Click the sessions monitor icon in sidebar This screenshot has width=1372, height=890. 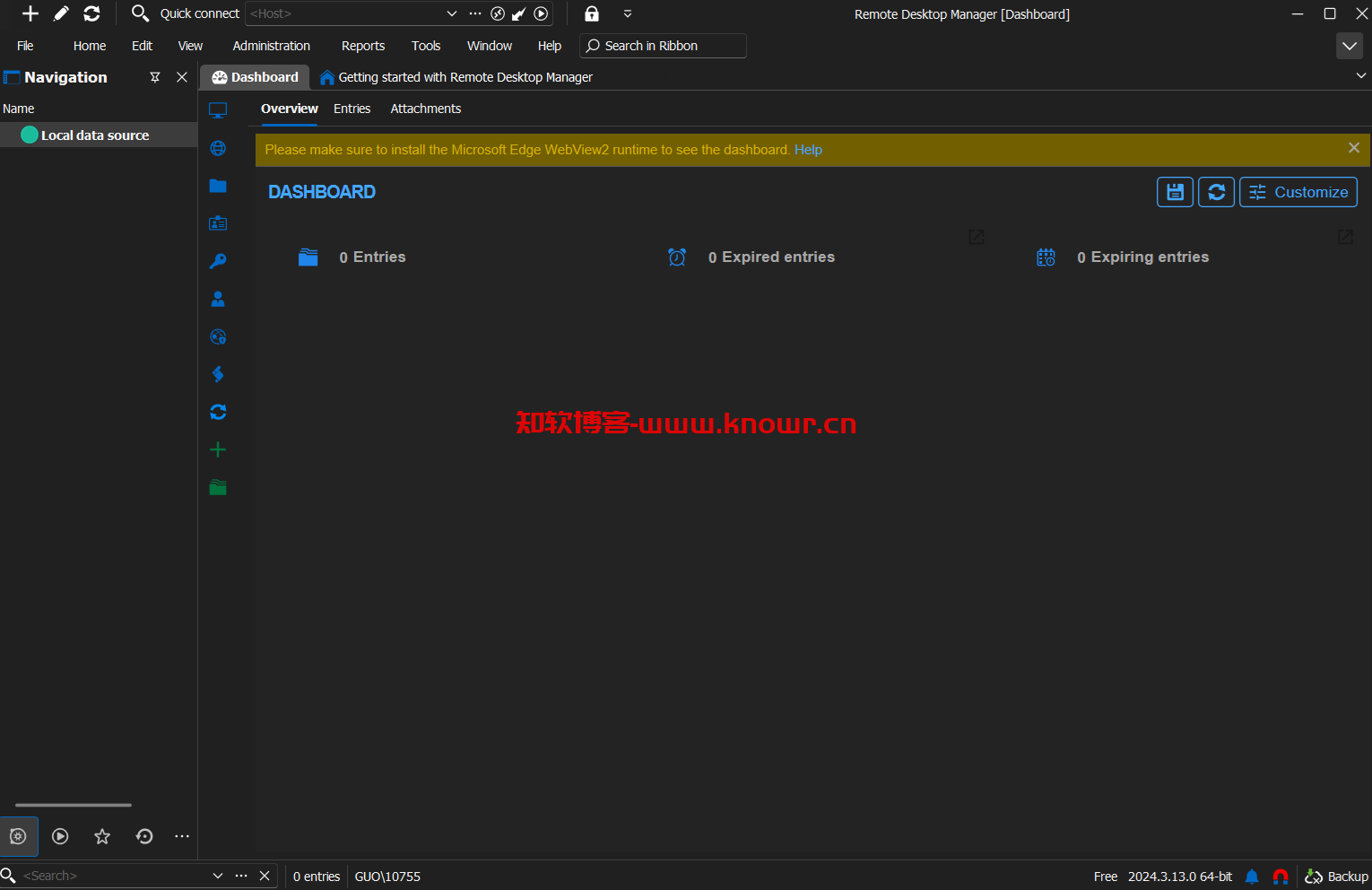tap(218, 110)
